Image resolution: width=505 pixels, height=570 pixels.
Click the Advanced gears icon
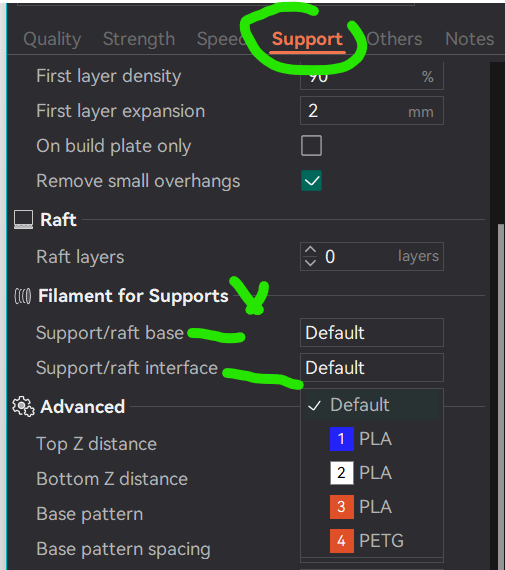pos(23,406)
